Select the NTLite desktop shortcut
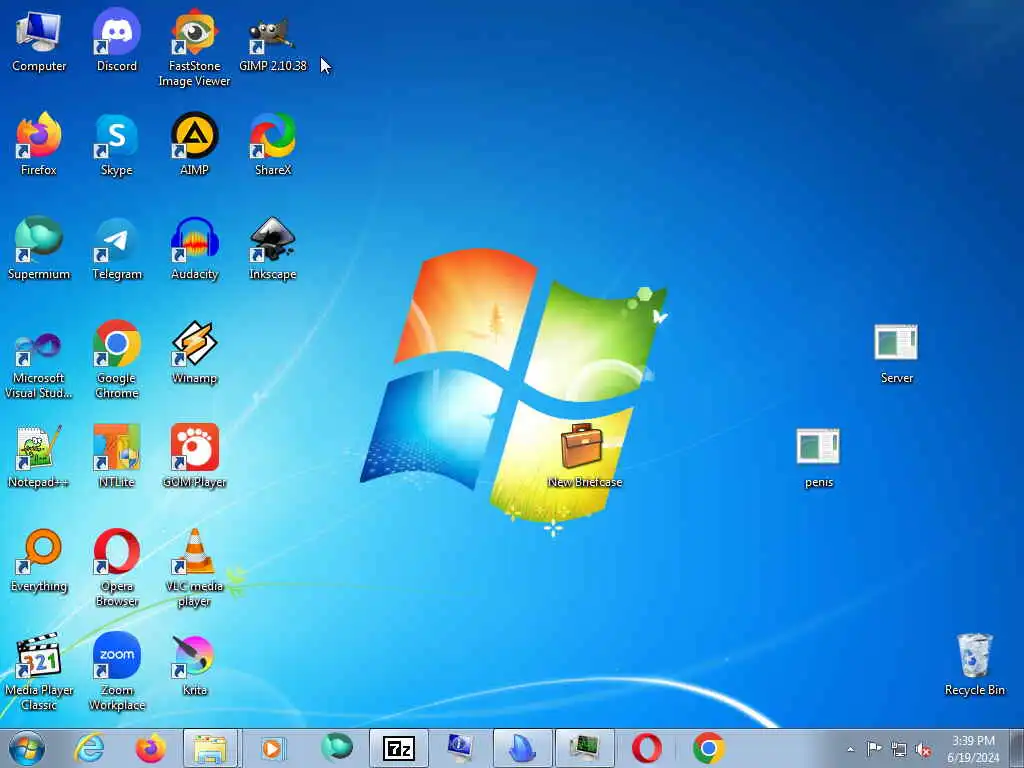Image resolution: width=1024 pixels, height=768 pixels. click(x=116, y=456)
